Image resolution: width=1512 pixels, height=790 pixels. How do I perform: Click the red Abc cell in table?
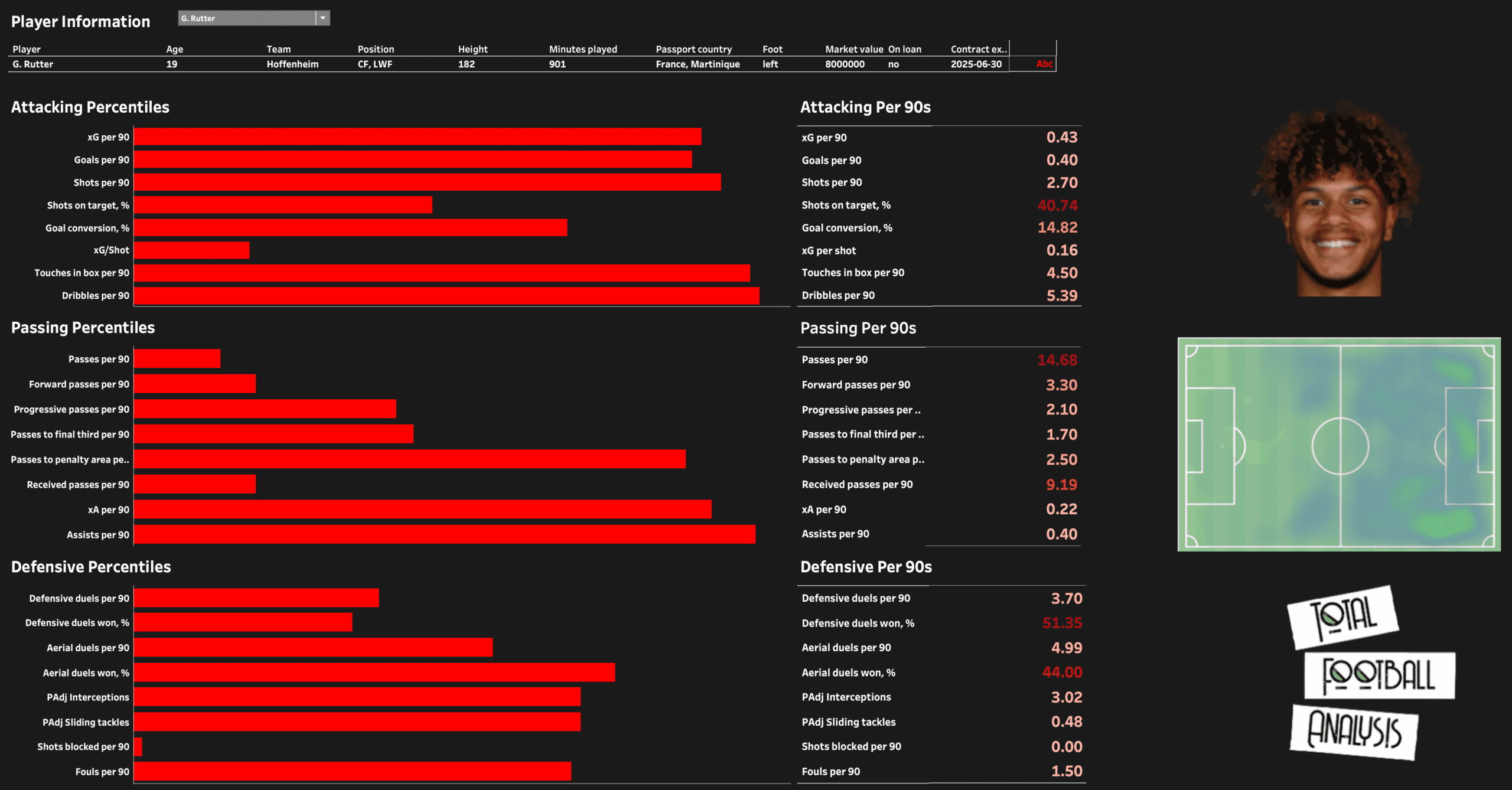coord(1044,64)
